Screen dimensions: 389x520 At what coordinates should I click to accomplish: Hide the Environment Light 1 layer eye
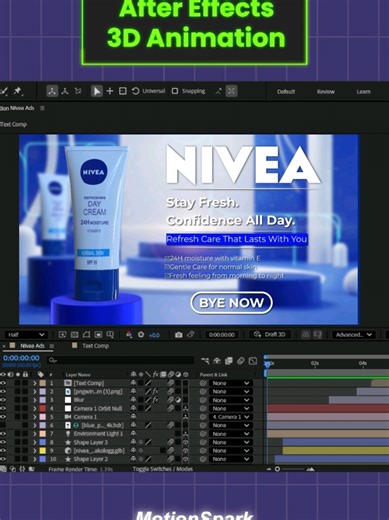[x=3, y=434]
